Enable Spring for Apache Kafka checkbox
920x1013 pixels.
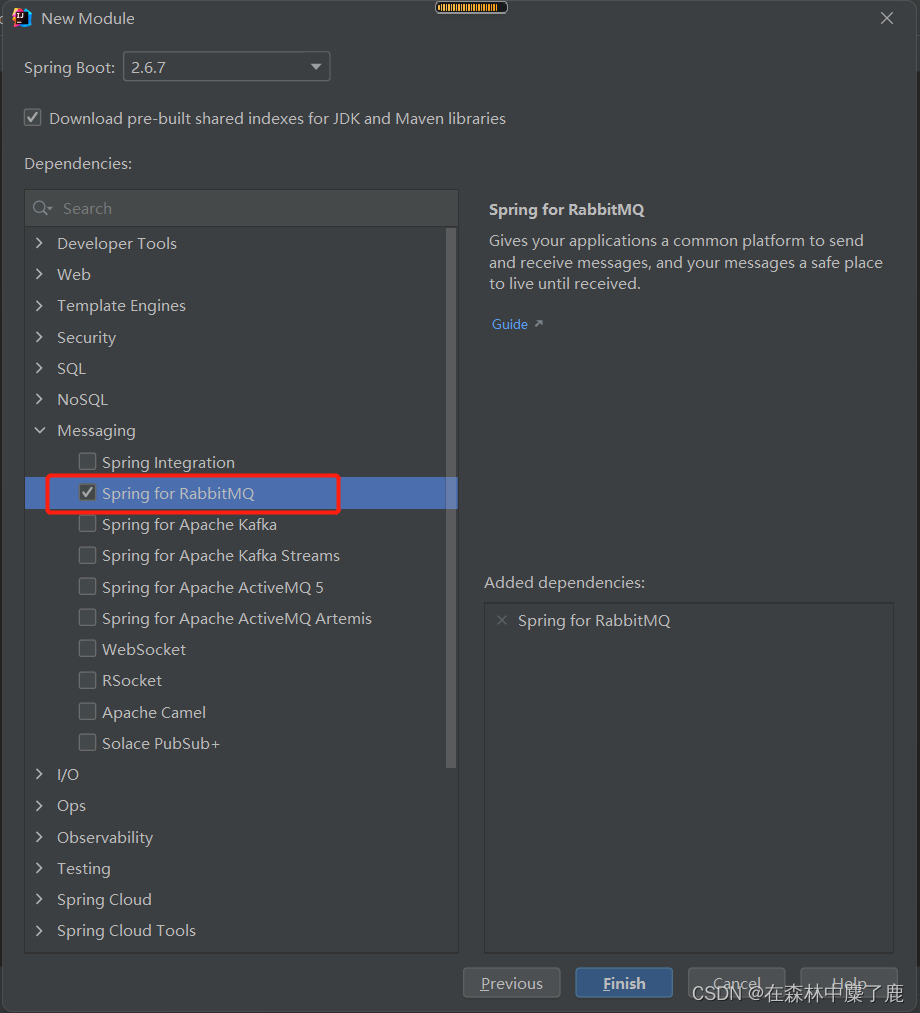point(87,523)
